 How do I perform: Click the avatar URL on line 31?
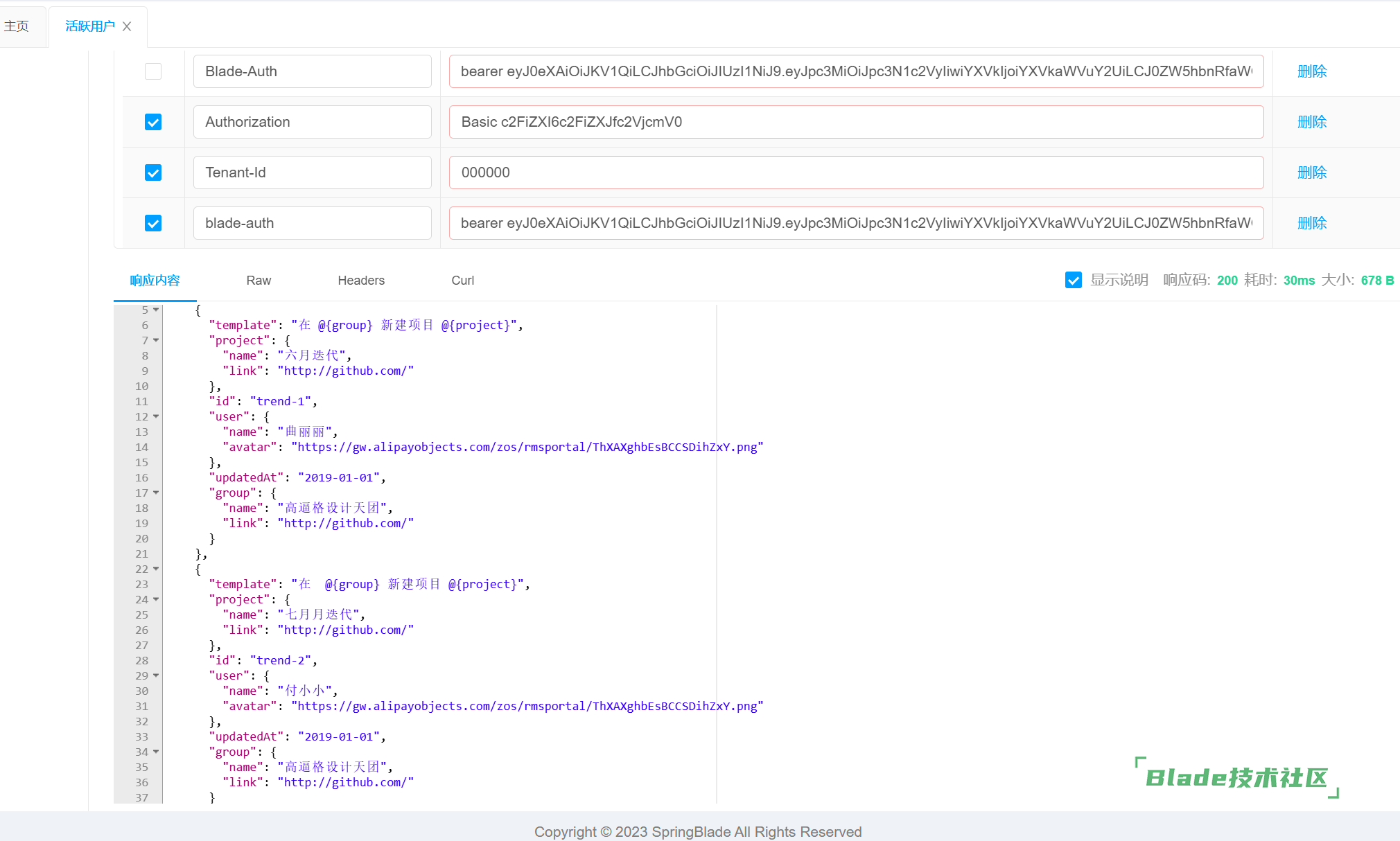point(527,706)
